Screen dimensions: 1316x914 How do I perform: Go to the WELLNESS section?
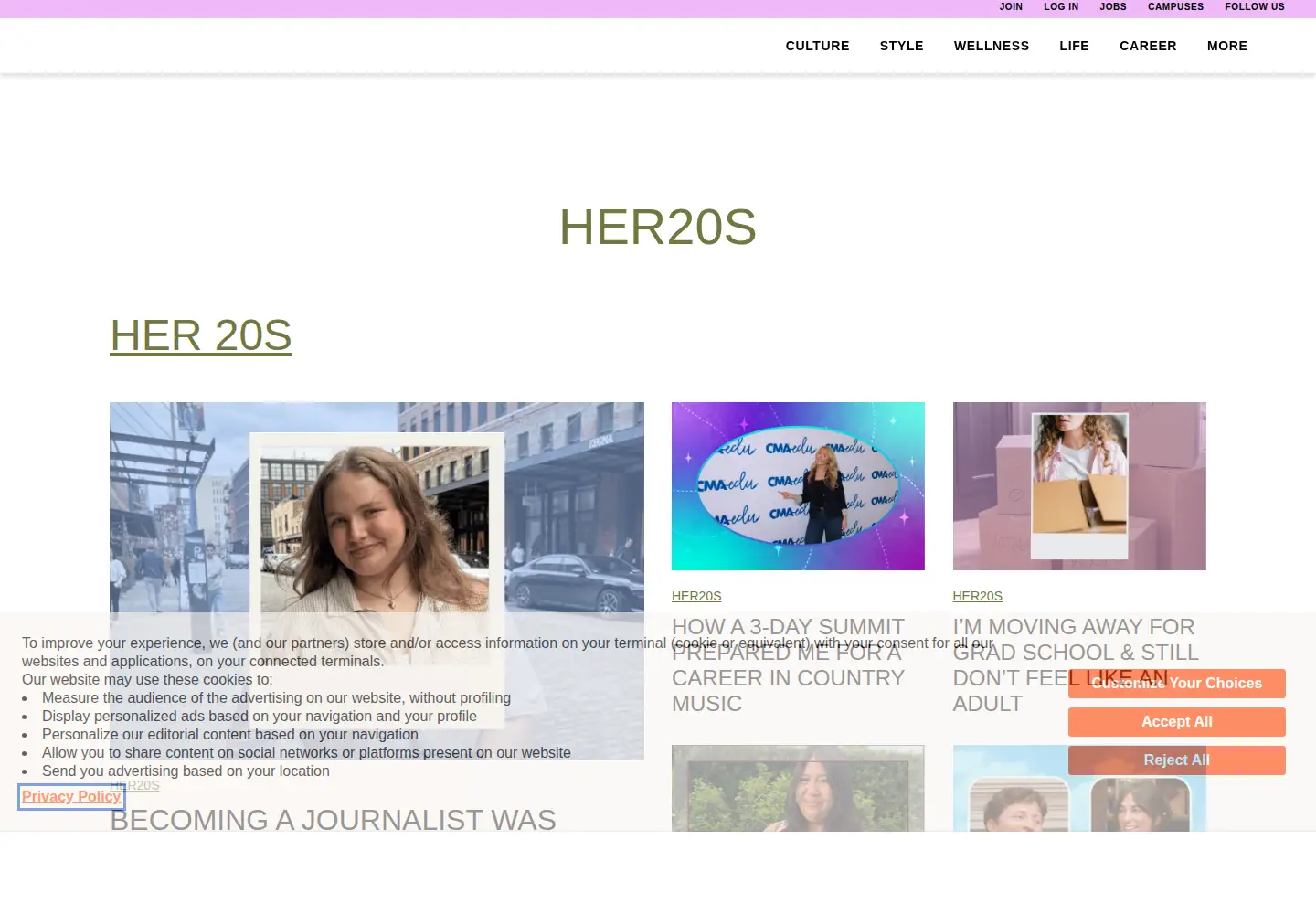point(992,46)
